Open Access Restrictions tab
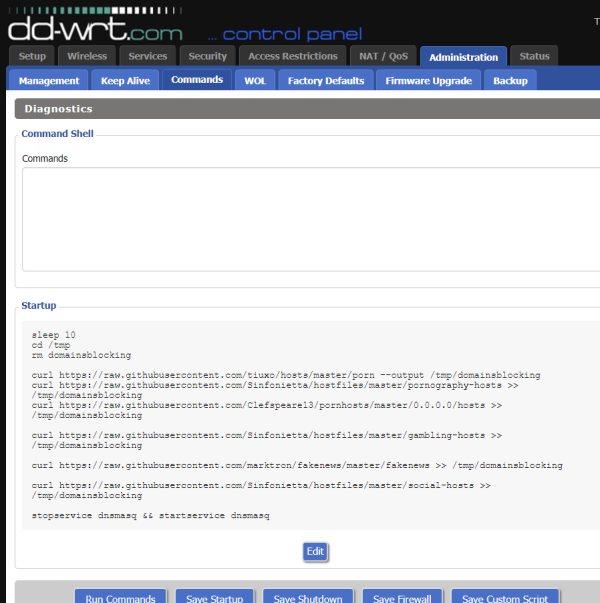Image resolution: width=600 pixels, height=603 pixels. coord(293,56)
